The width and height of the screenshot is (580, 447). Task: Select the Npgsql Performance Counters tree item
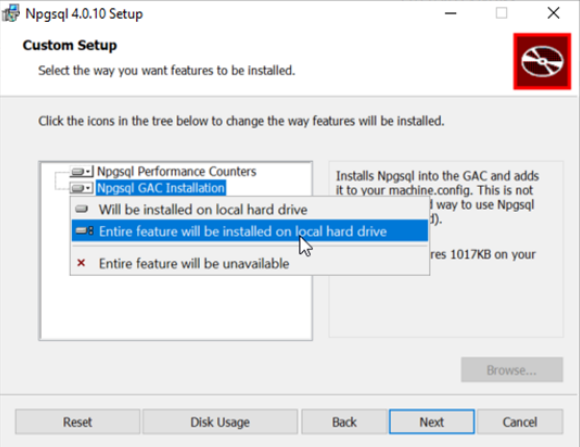tap(176, 171)
